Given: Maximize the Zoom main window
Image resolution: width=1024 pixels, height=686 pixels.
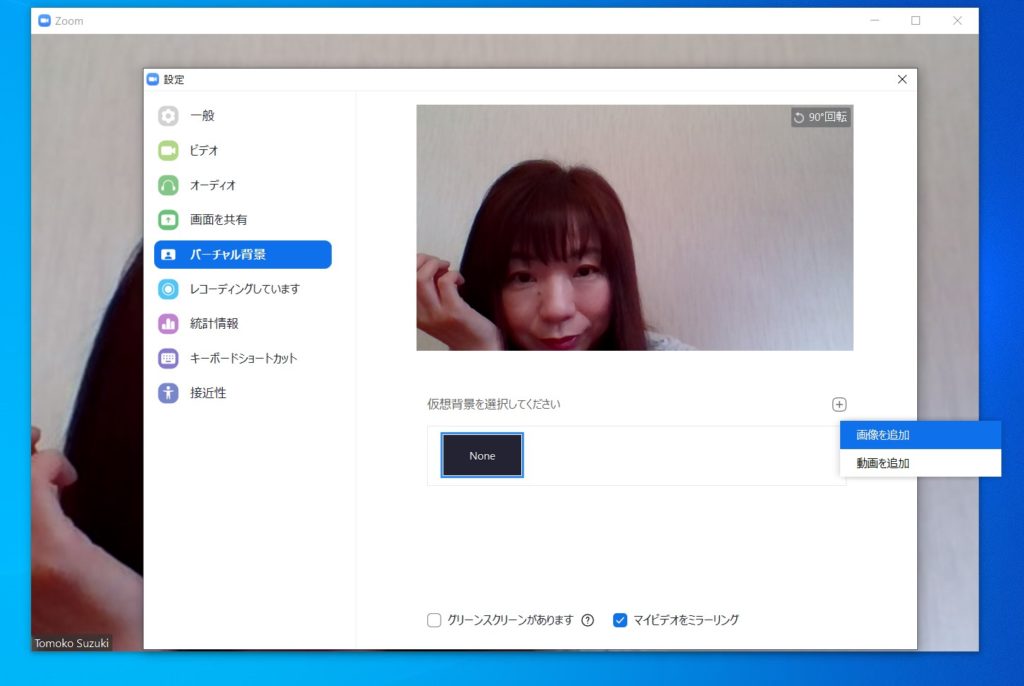Looking at the screenshot, I should point(916,21).
